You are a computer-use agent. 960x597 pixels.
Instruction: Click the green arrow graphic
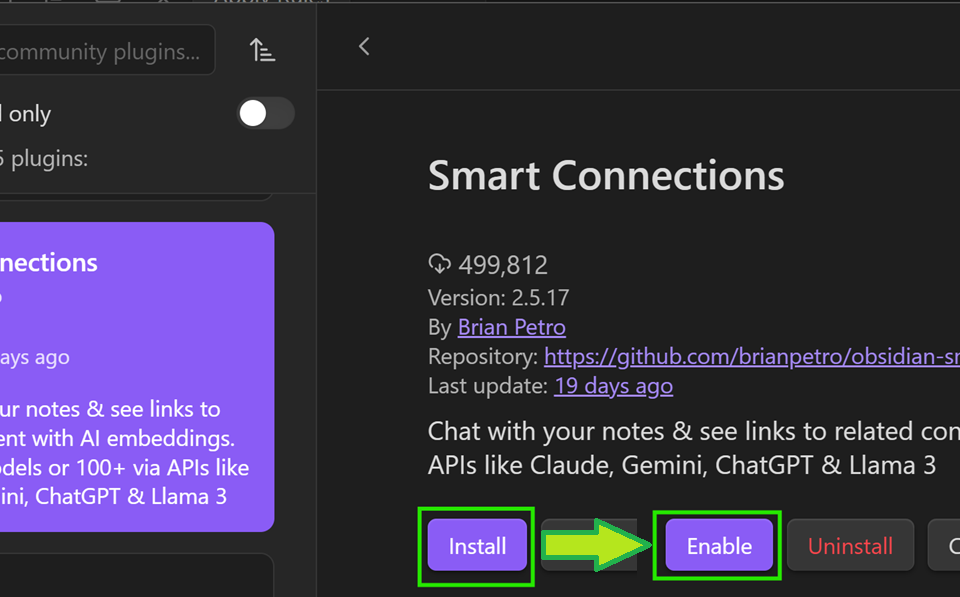click(594, 546)
